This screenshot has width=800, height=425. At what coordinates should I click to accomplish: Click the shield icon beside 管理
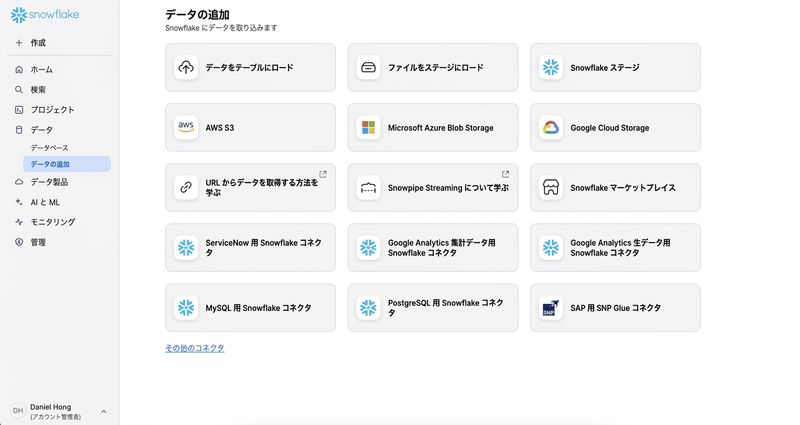pos(19,242)
